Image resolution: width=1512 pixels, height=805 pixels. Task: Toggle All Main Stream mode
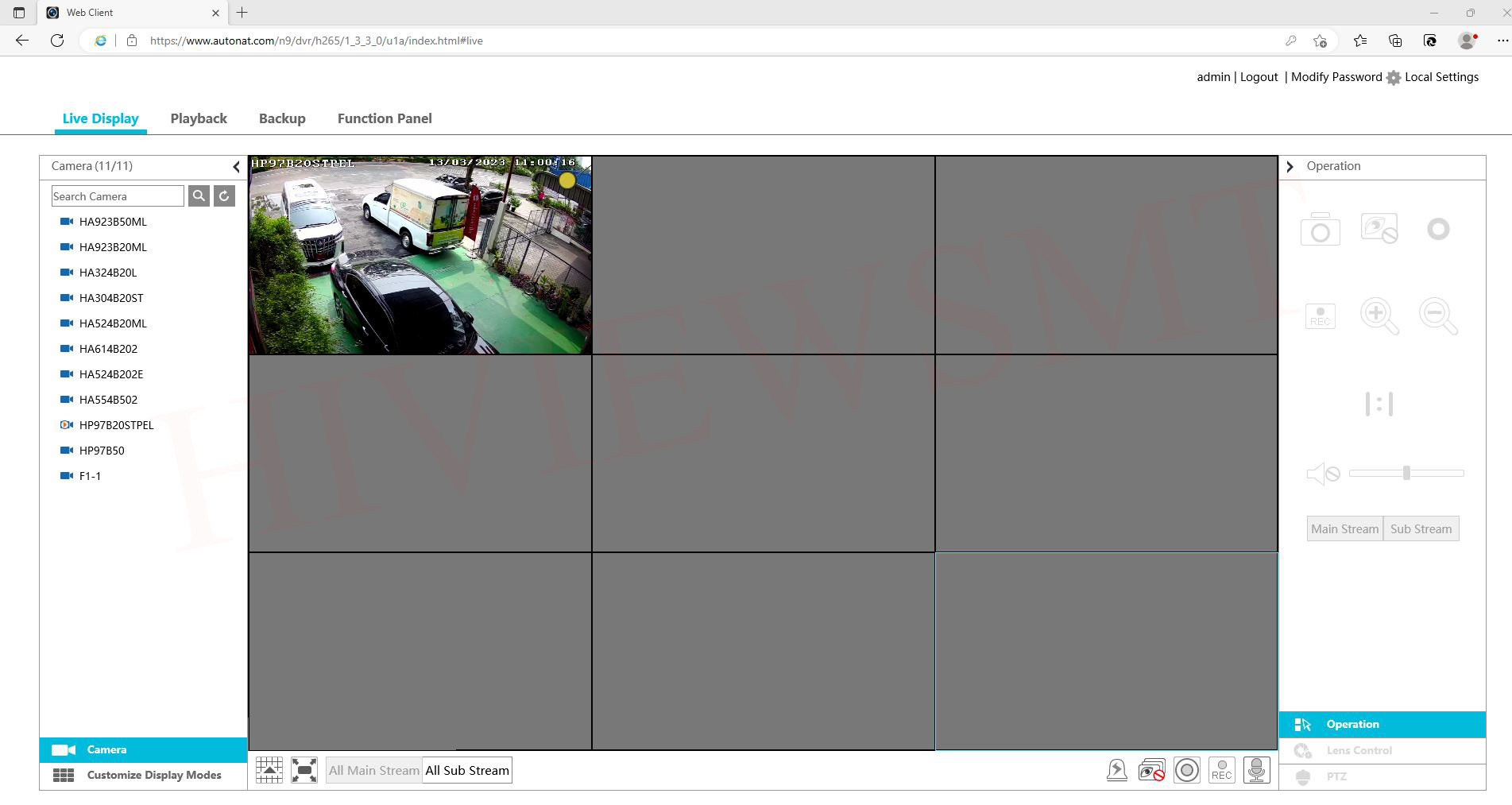click(x=373, y=770)
